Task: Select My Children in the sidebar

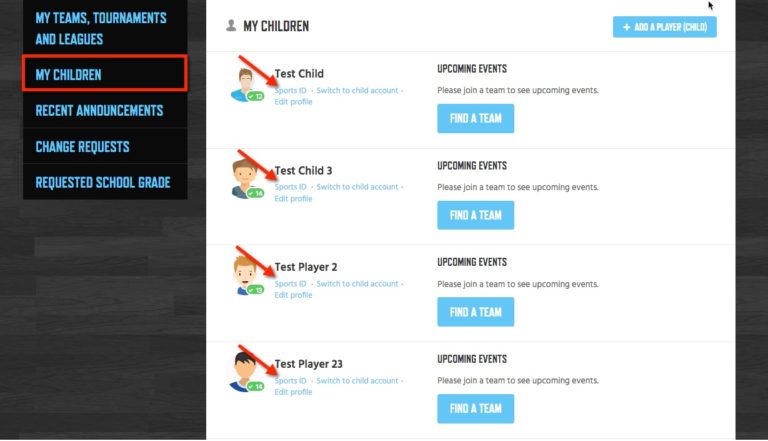Action: 105,74
